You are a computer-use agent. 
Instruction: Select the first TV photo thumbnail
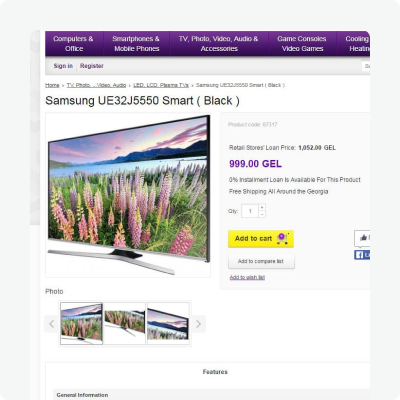pyautogui.click(x=82, y=324)
